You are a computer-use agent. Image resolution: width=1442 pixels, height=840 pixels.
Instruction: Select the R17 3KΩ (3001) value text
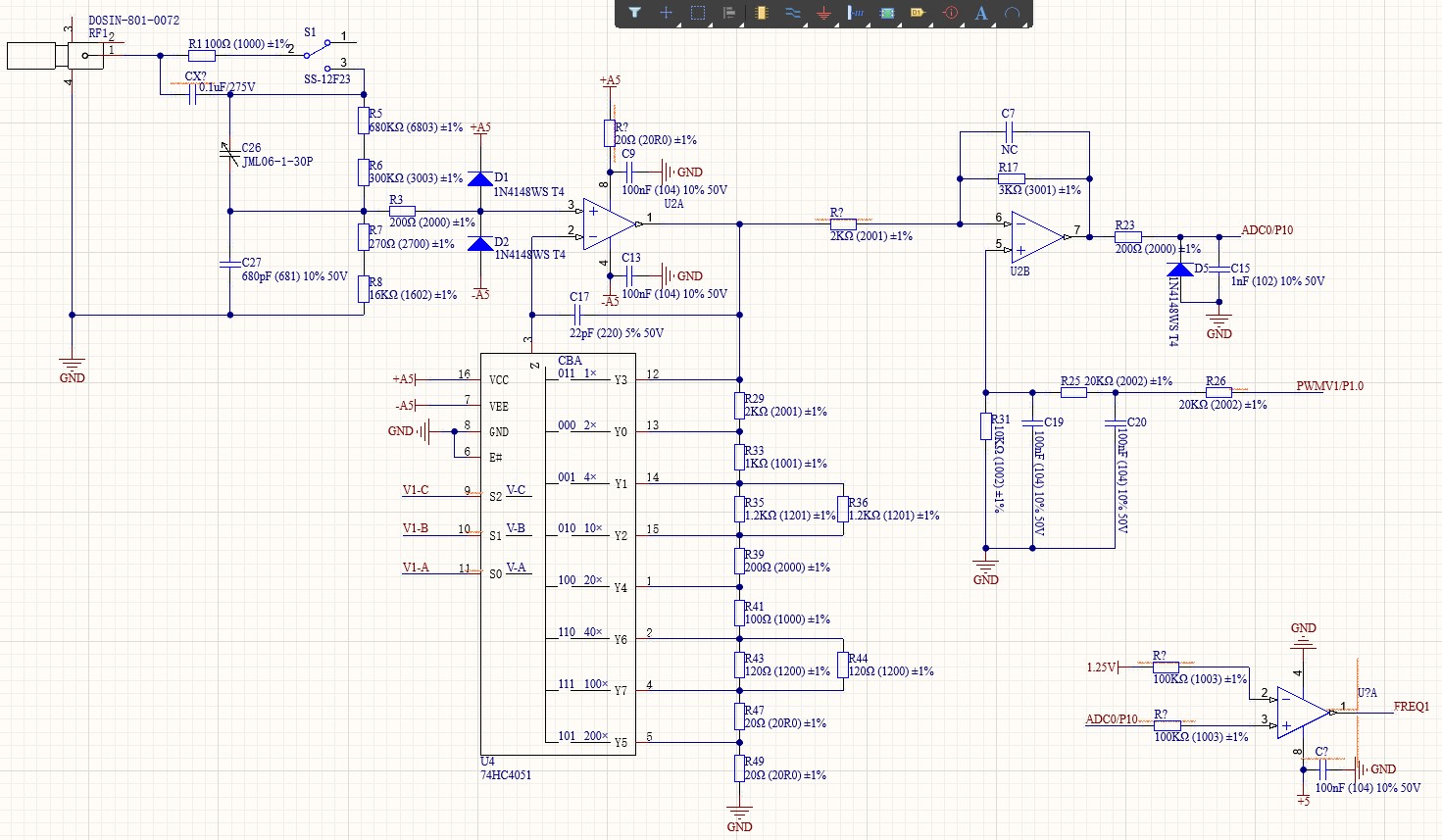[x=1040, y=190]
